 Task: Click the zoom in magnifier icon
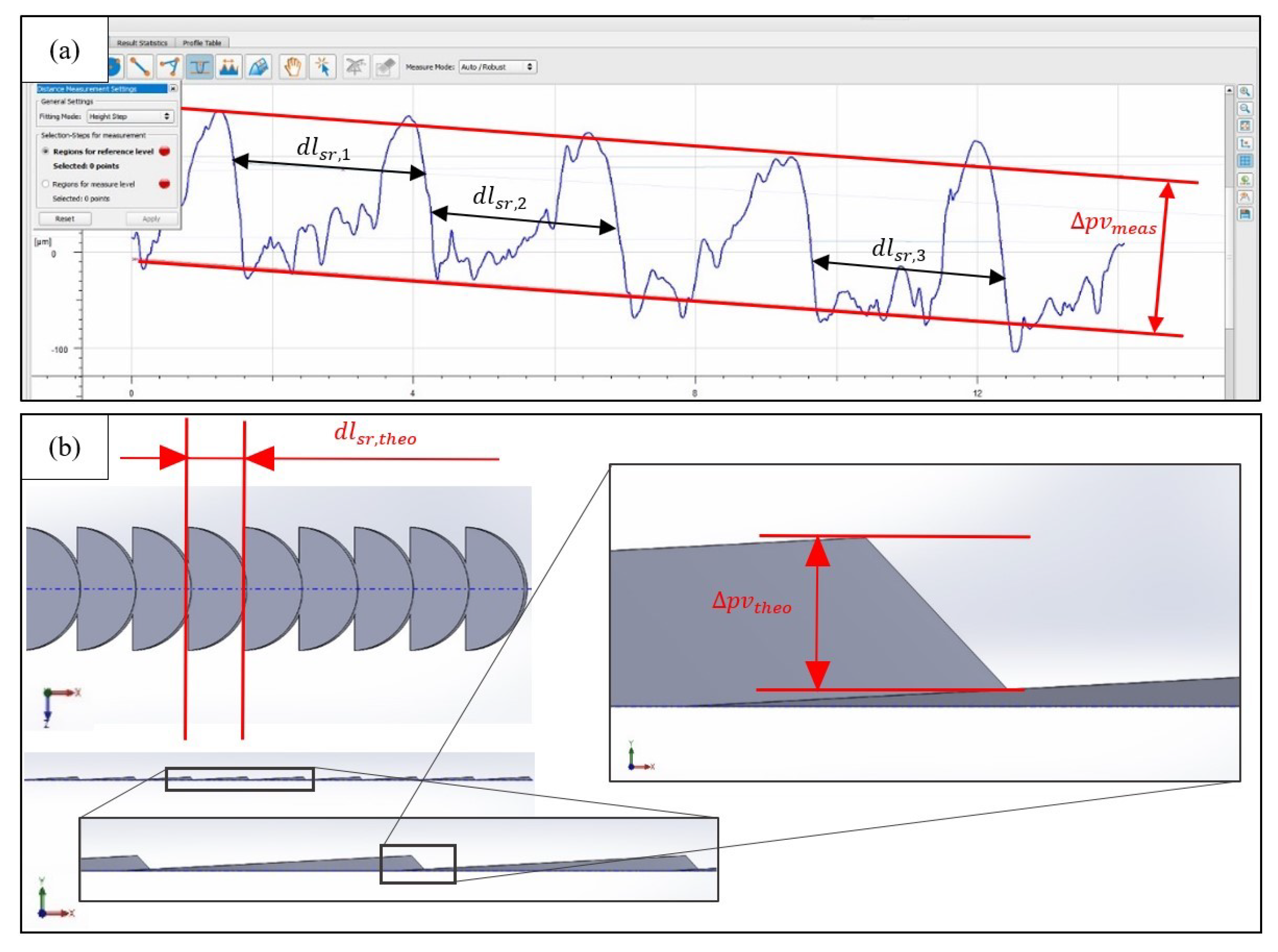click(1245, 92)
